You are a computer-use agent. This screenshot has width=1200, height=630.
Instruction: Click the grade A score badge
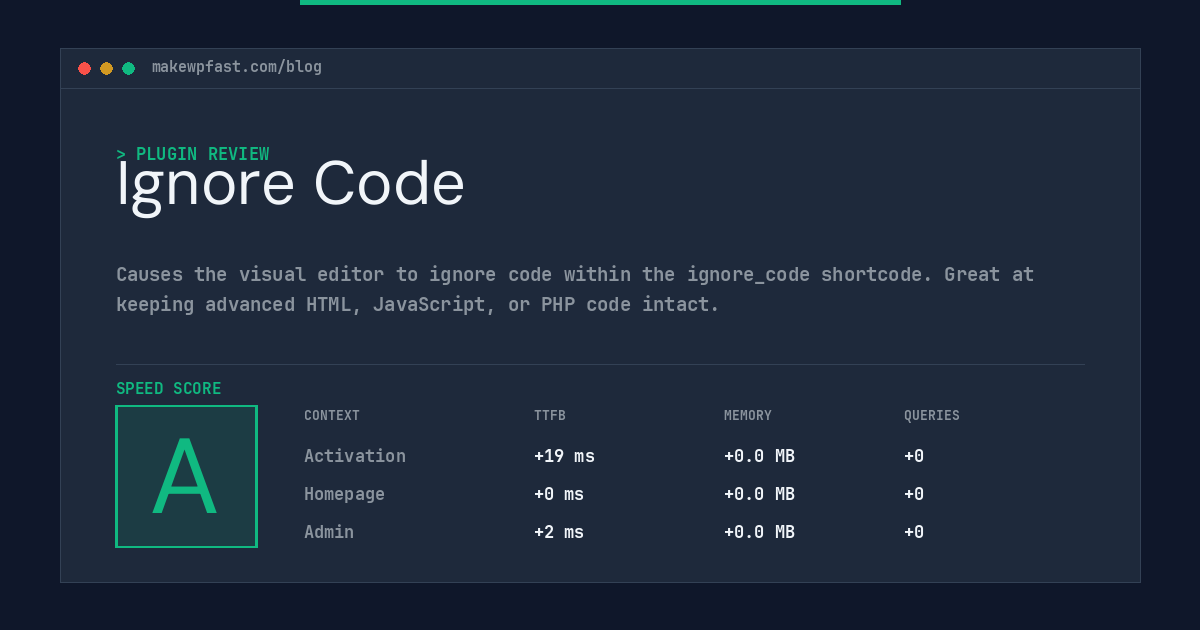pos(186,476)
